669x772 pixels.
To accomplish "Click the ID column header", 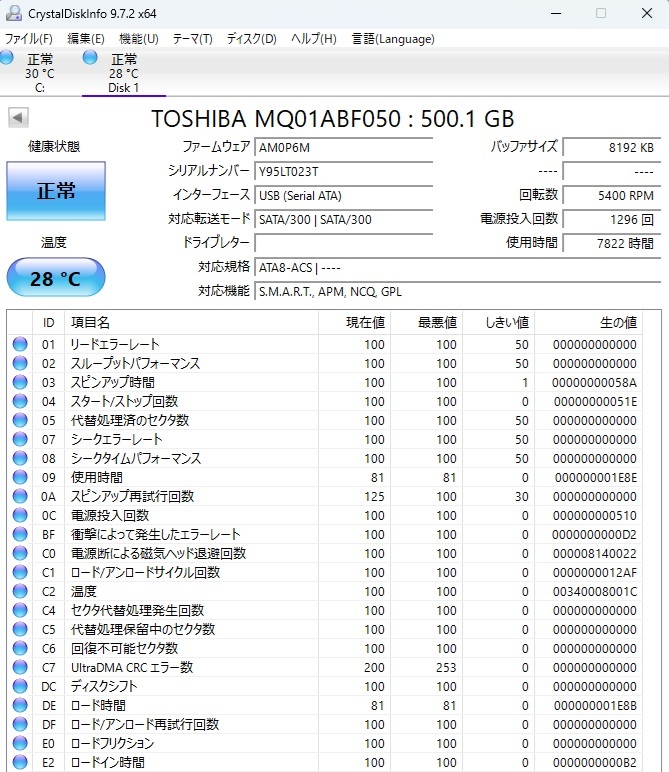I will click(x=48, y=322).
